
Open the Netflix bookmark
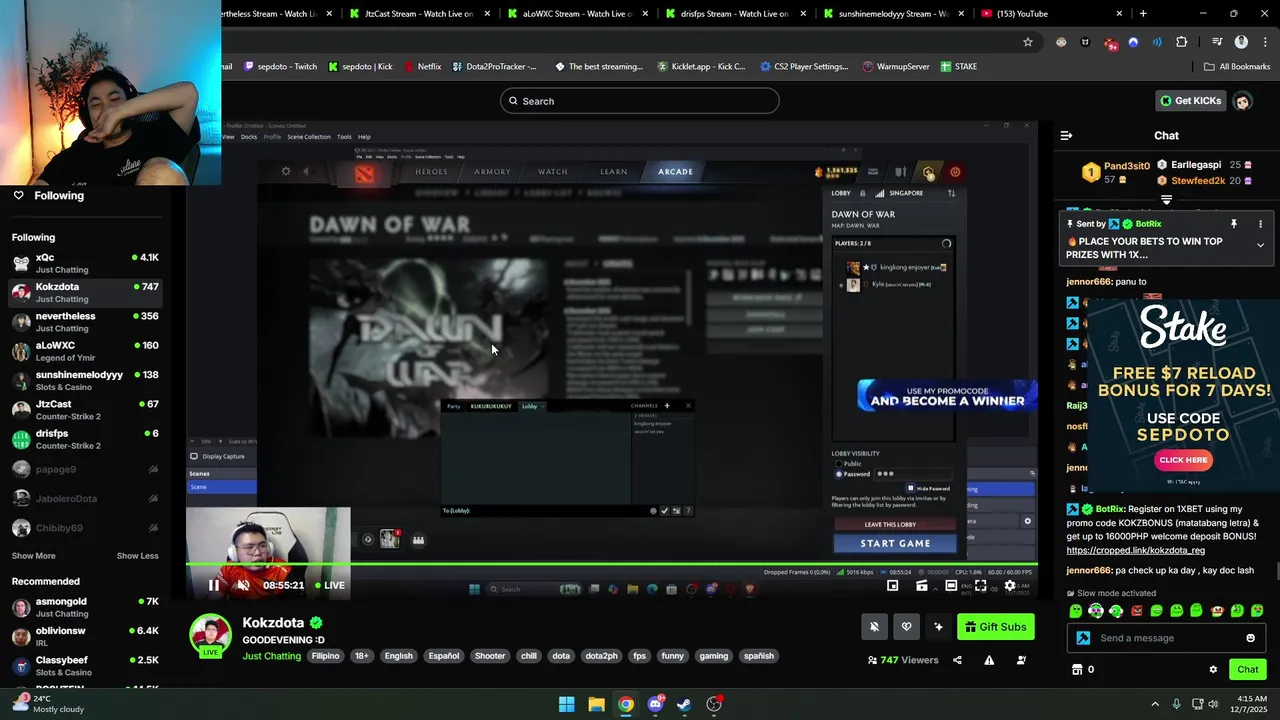(423, 66)
